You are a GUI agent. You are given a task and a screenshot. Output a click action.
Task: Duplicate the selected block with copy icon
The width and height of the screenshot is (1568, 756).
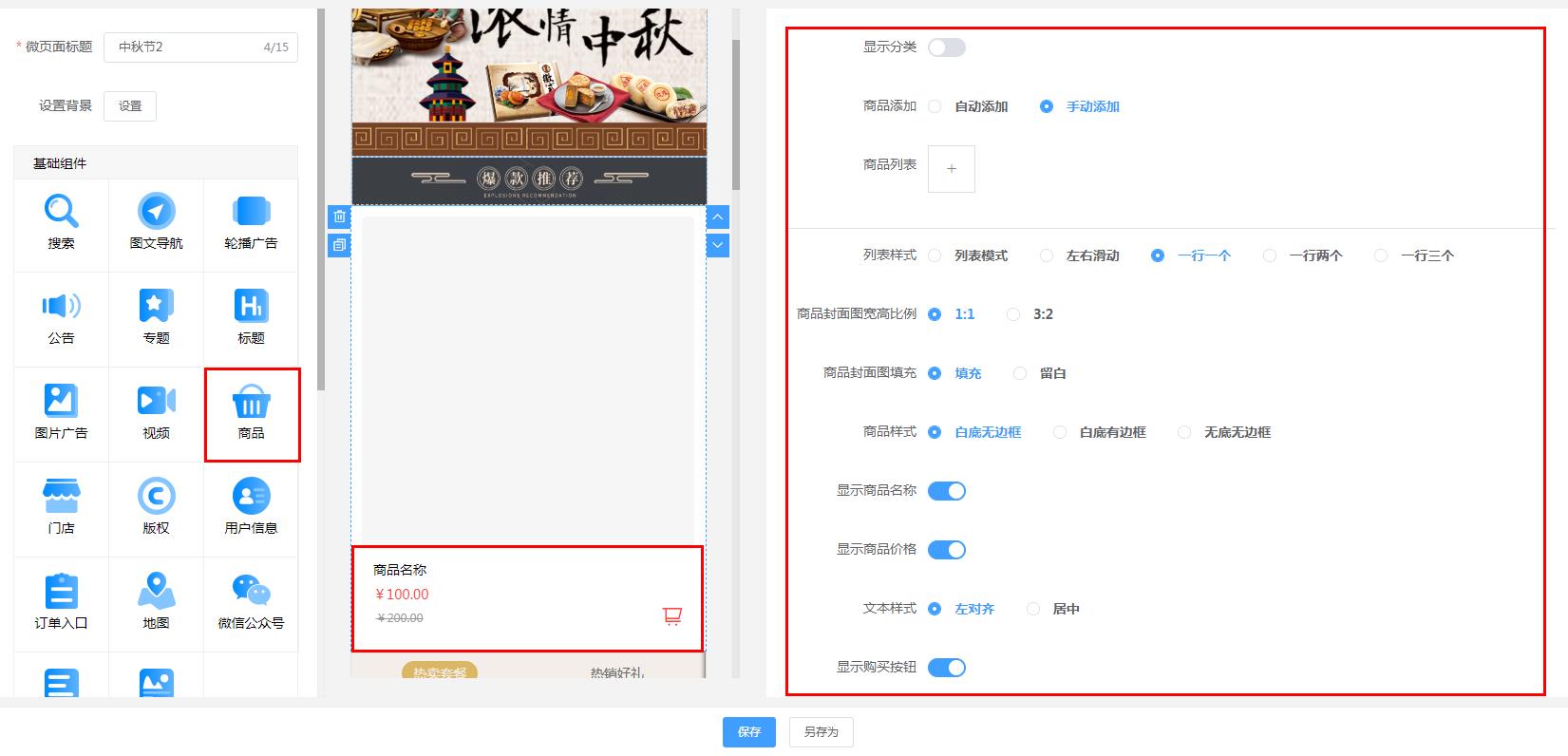[339, 245]
